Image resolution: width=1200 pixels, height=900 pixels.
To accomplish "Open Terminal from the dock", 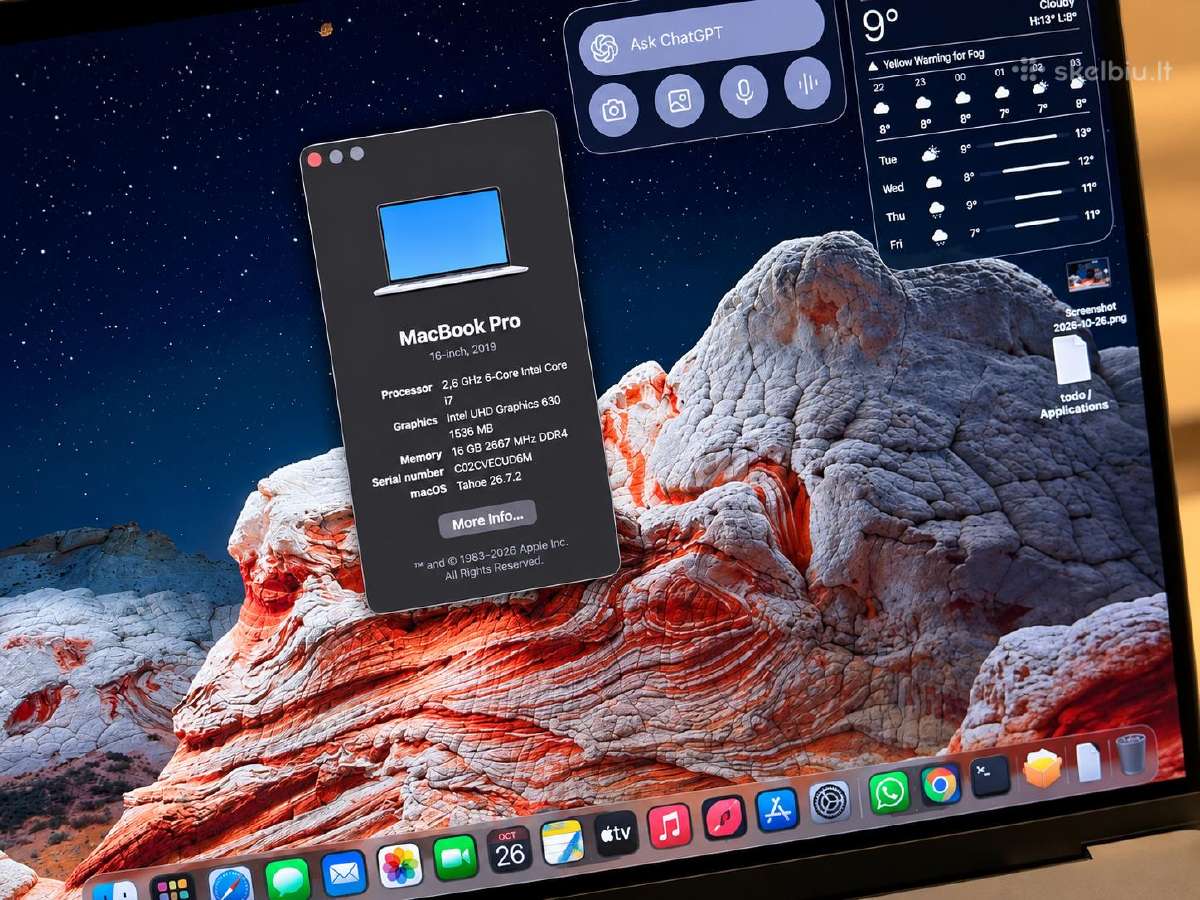I will point(990,775).
